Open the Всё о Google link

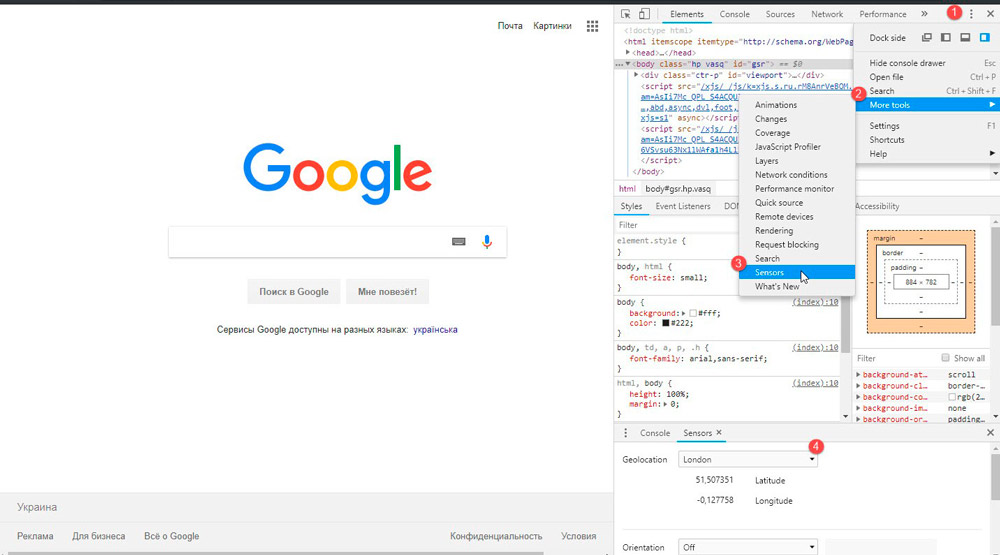tap(172, 536)
